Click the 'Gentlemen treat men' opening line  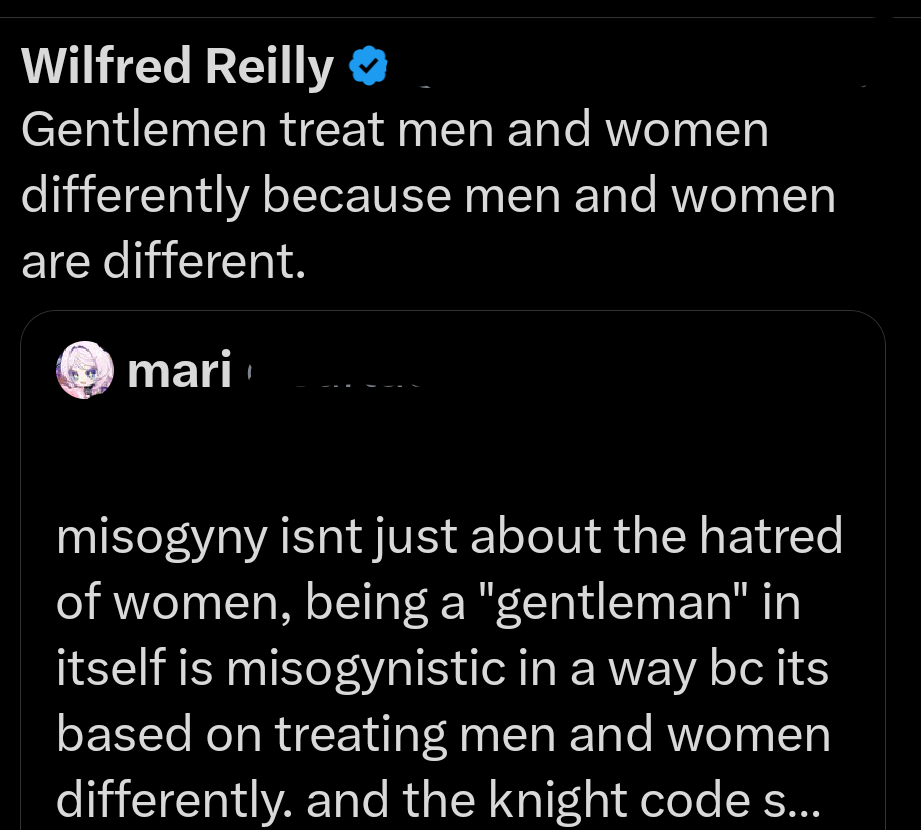pyautogui.click(x=396, y=128)
